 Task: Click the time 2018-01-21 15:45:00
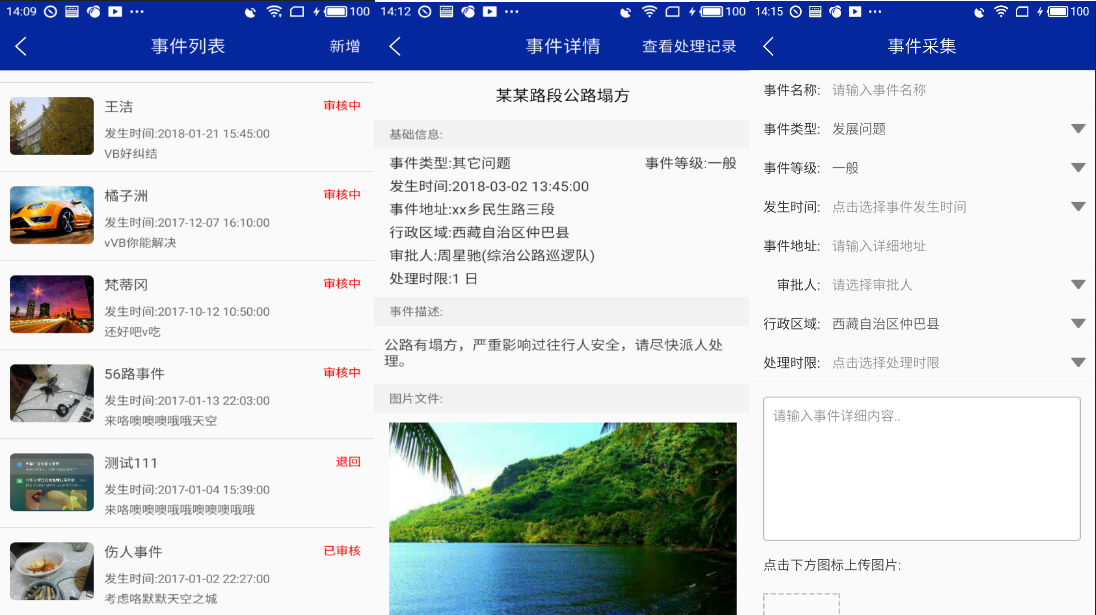point(213,133)
